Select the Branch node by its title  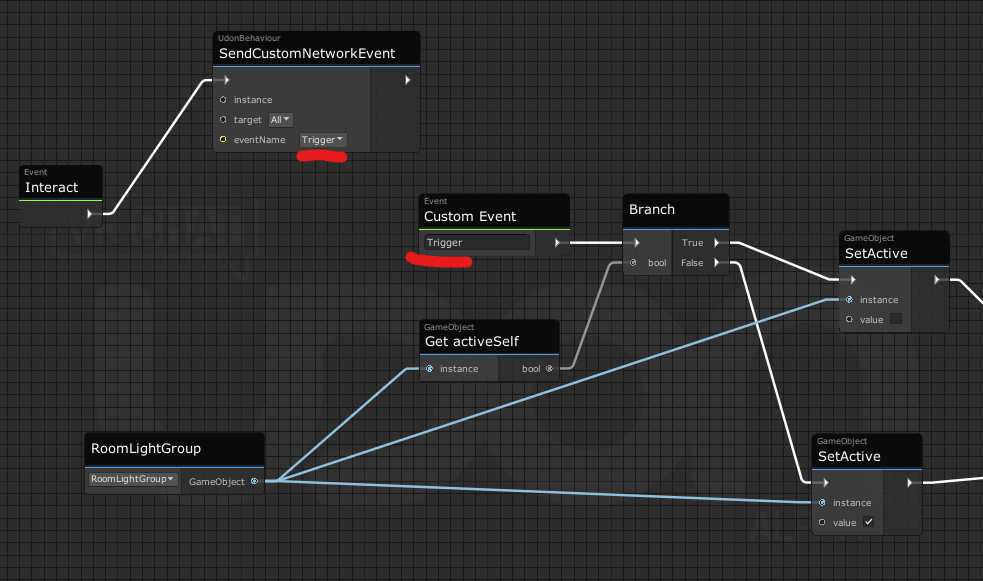(x=652, y=210)
